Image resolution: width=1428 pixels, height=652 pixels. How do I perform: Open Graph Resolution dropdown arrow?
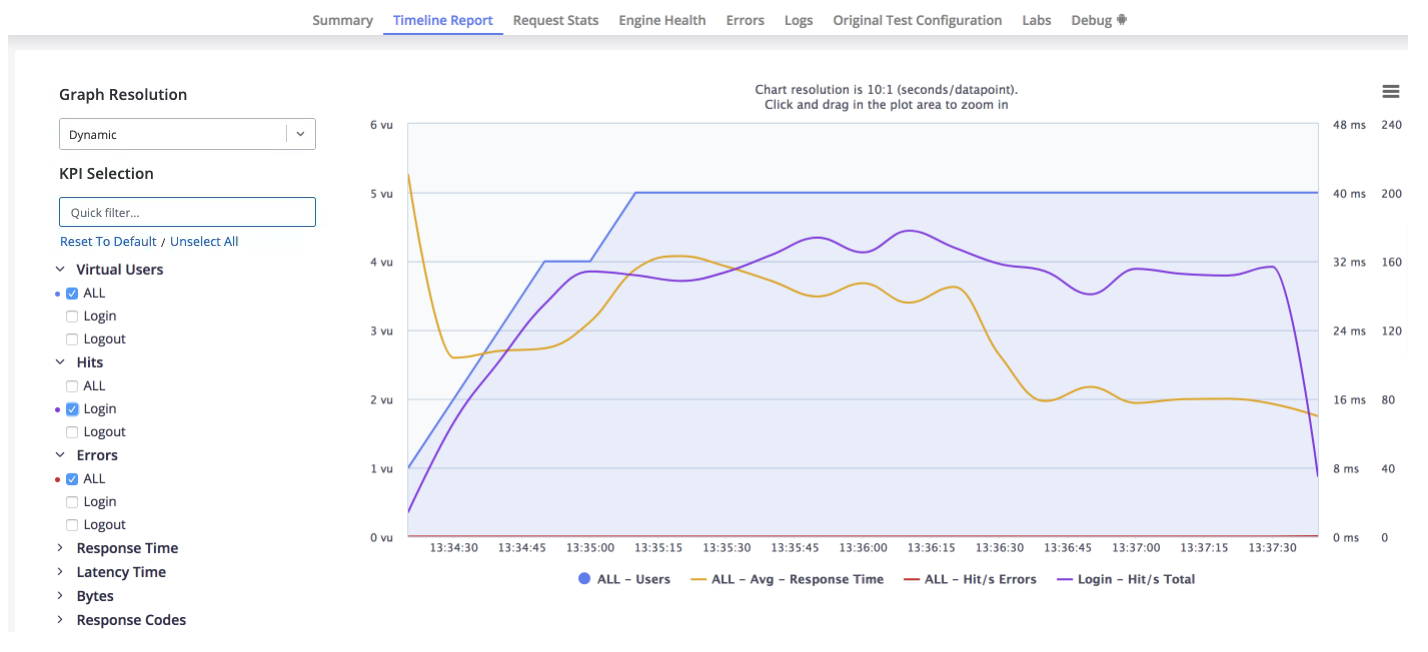point(300,134)
